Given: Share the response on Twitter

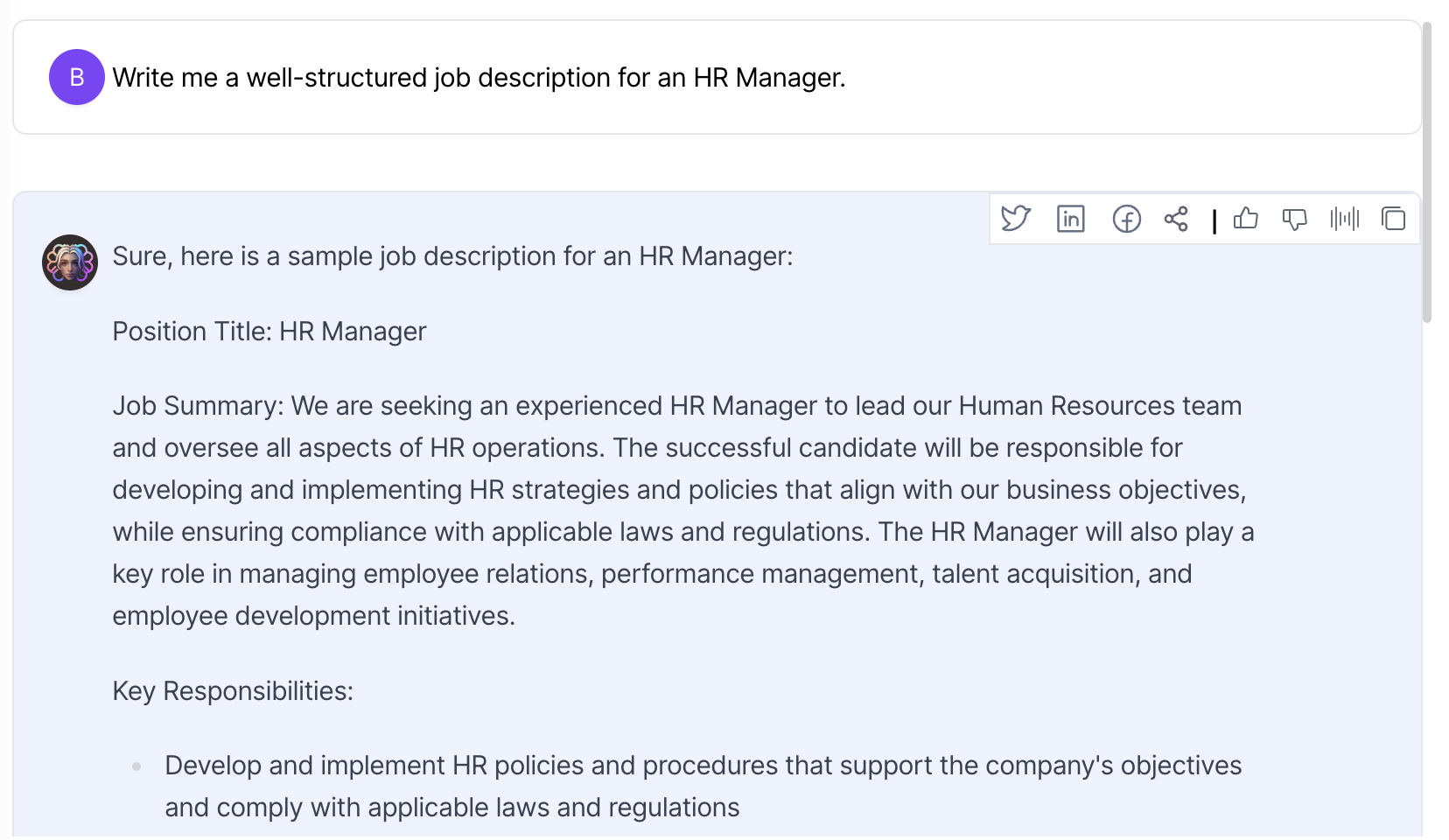Looking at the screenshot, I should coord(1016,218).
